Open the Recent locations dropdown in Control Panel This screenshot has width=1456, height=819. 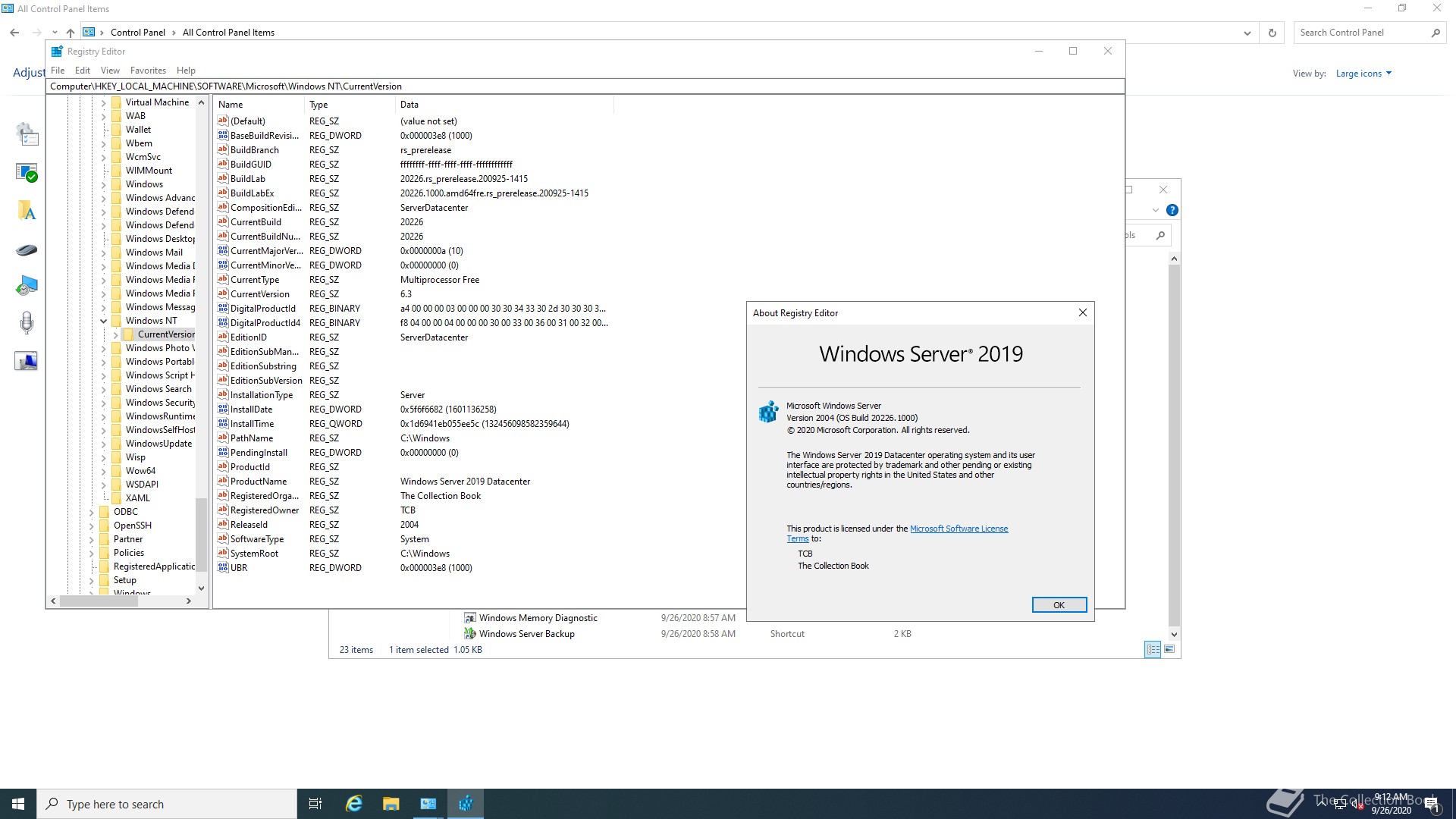(x=55, y=33)
